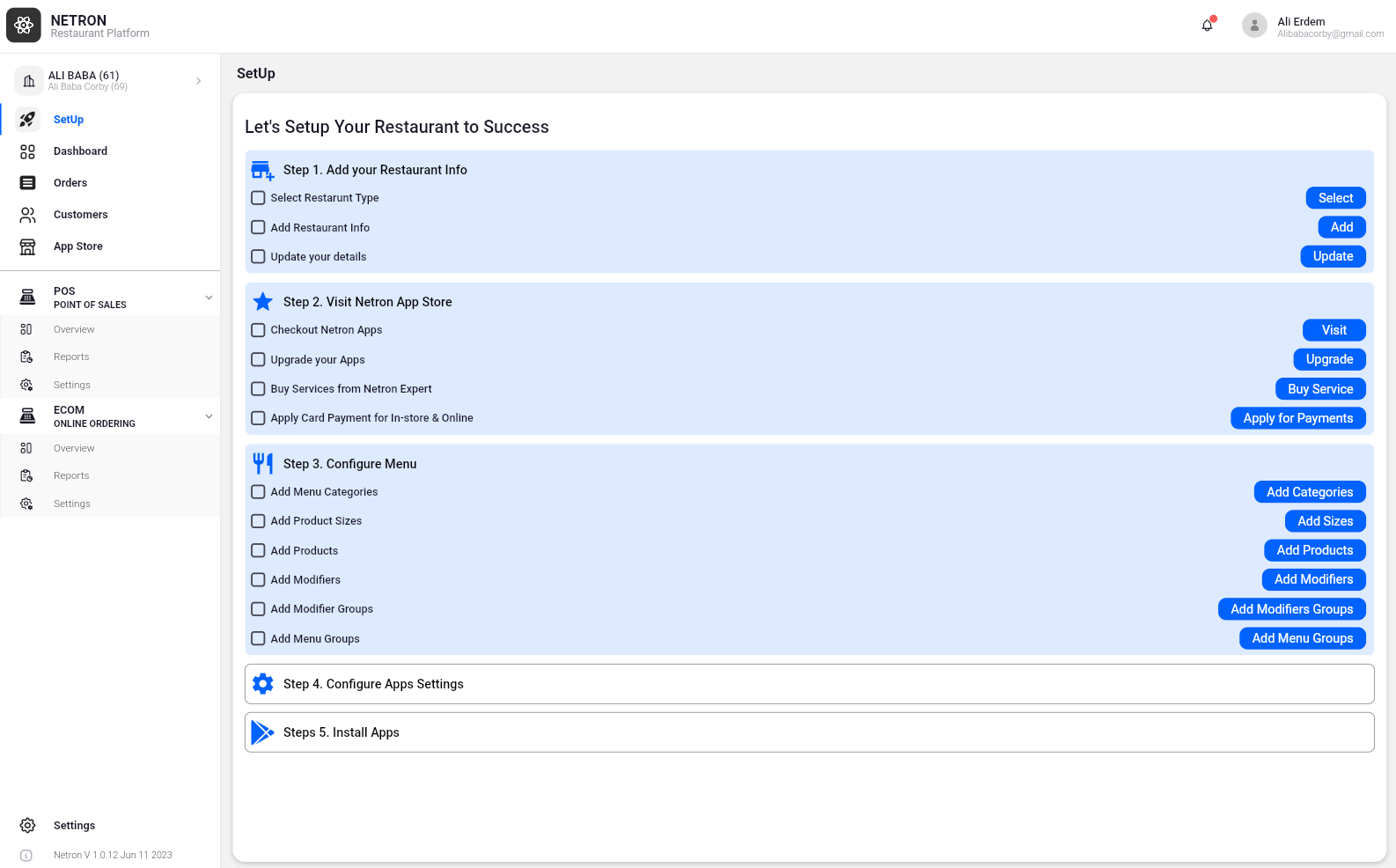Screen dimensions: 1396x868
Task: Click the Step 1 store-plus icon
Action: click(262, 170)
